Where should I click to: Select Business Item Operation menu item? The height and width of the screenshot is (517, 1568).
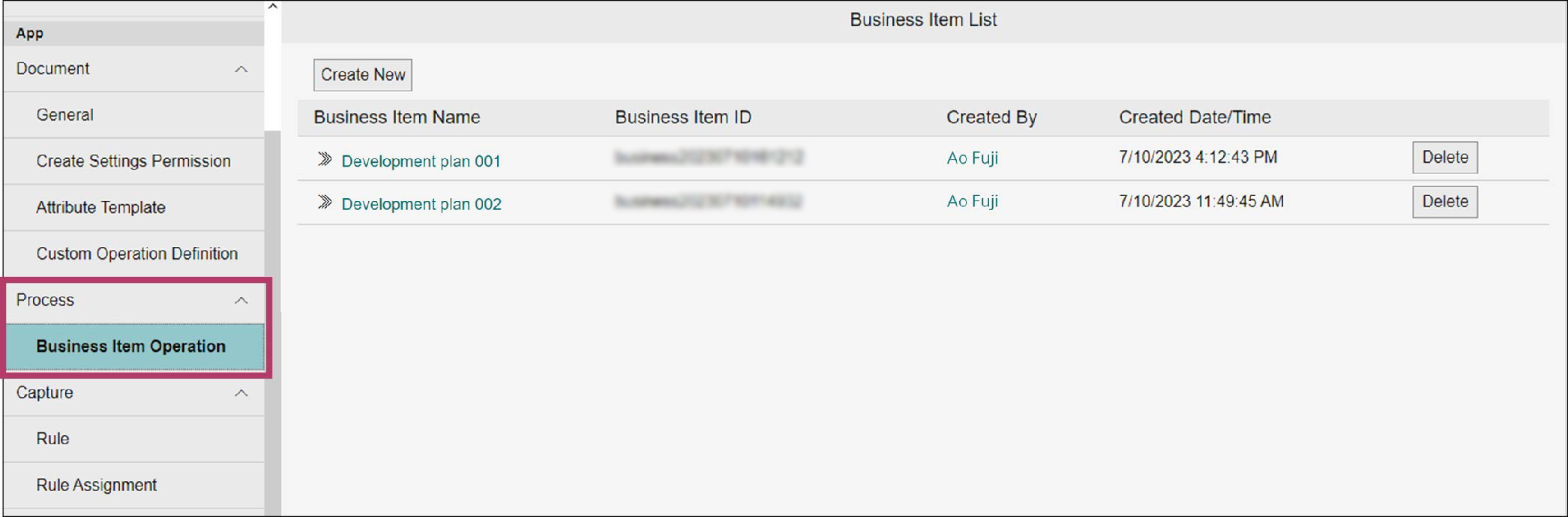pyautogui.click(x=131, y=347)
